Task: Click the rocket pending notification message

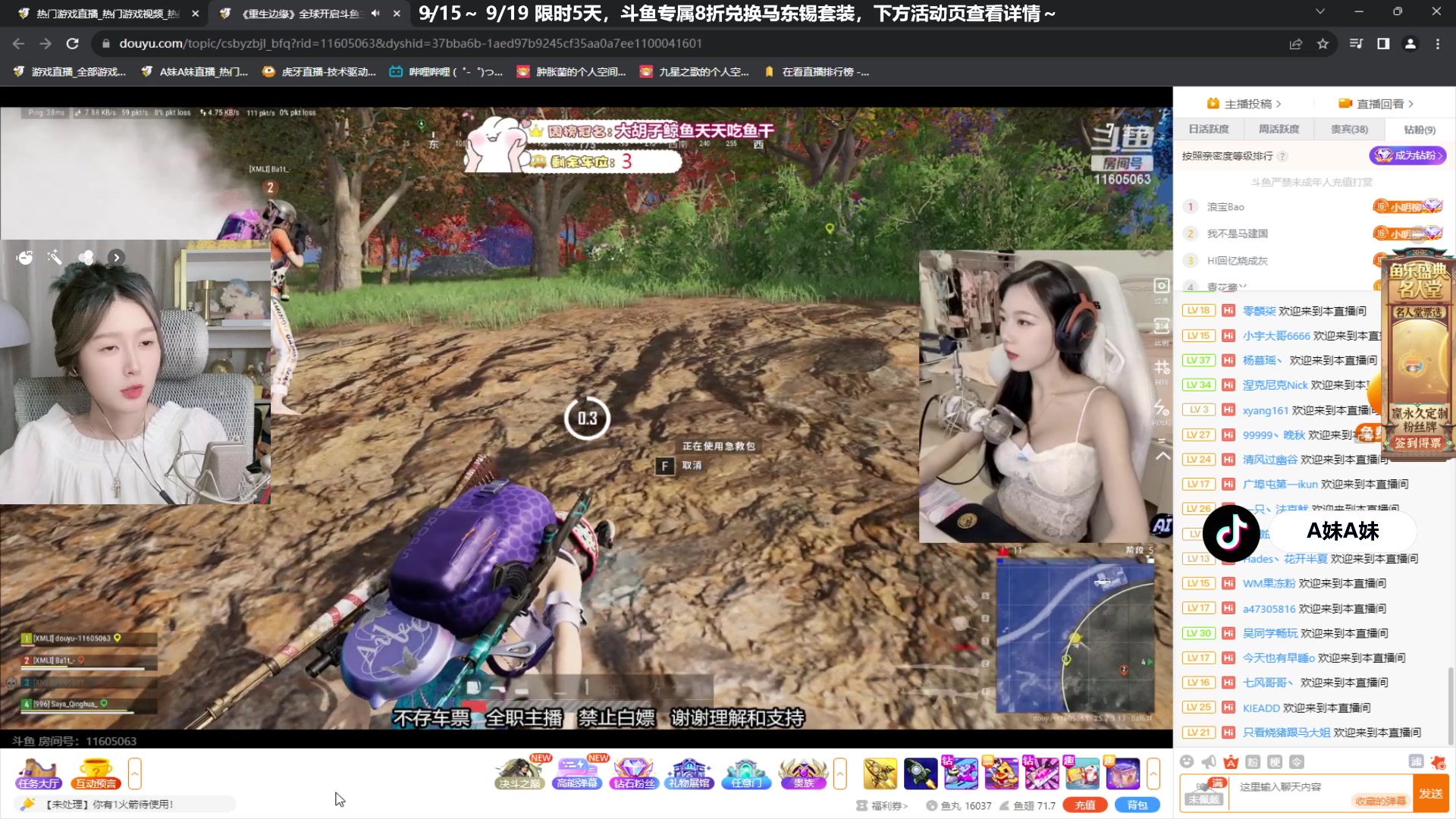Action: [125, 805]
